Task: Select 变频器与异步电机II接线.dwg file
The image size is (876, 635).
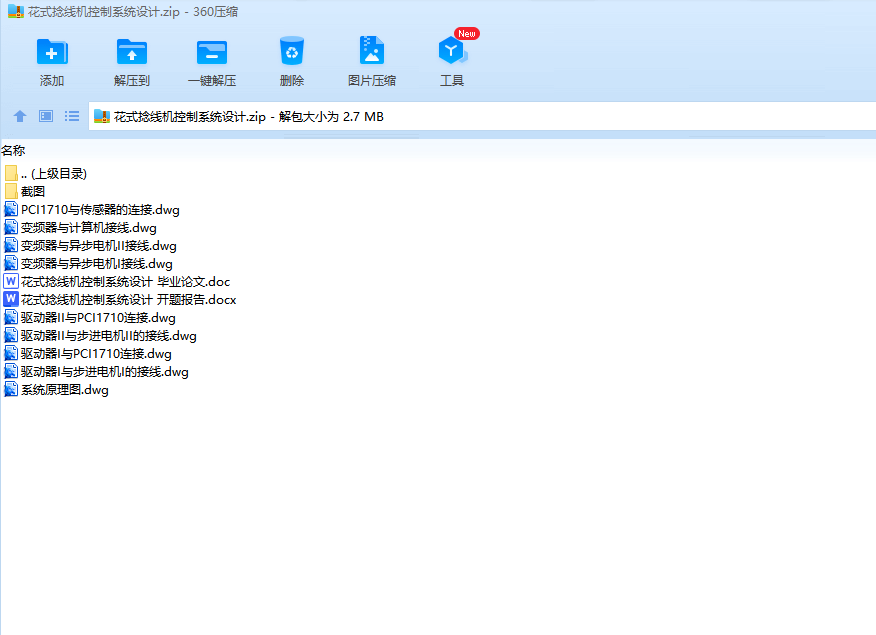Action: 90,246
